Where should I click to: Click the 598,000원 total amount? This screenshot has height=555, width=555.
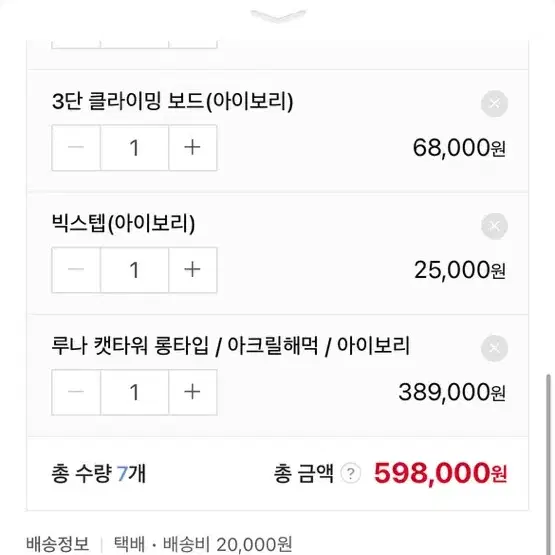pyautogui.click(x=440, y=473)
